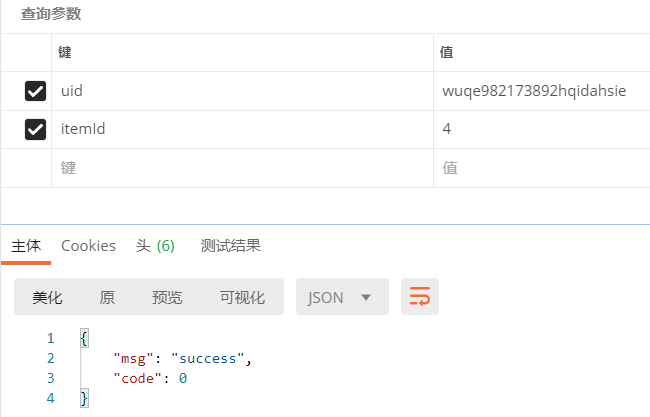Switch to the Cookies tab
The width and height of the screenshot is (650, 417).
coord(88,246)
